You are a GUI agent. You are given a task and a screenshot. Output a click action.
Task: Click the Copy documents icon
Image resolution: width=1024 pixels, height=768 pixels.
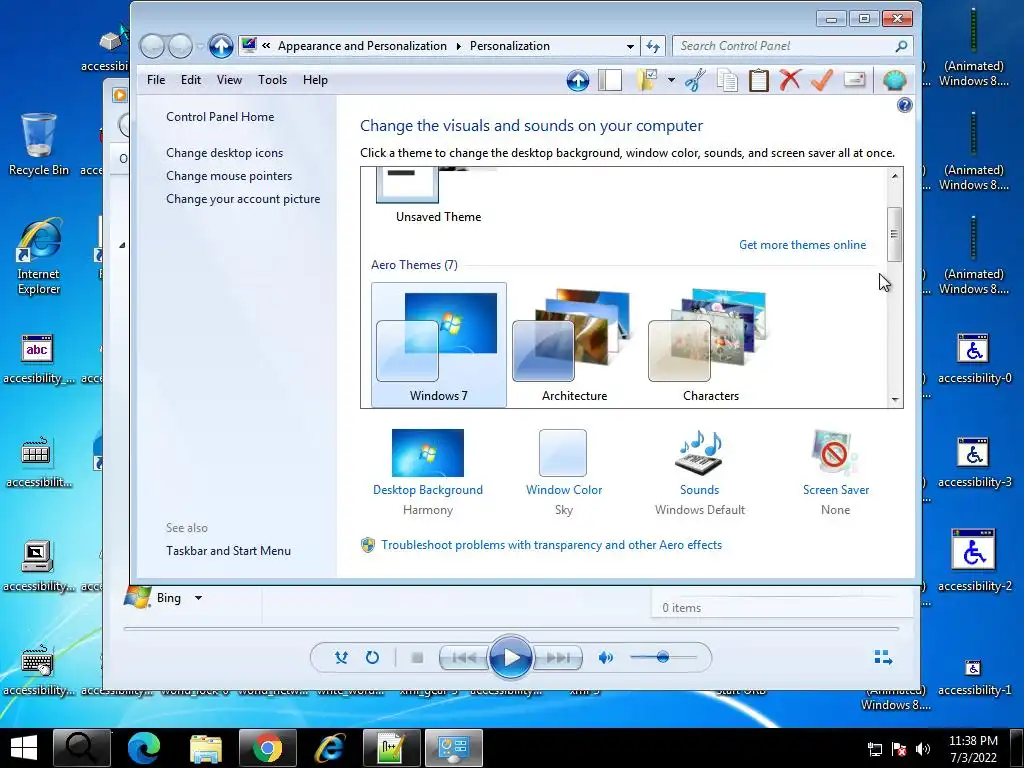pyautogui.click(x=727, y=80)
